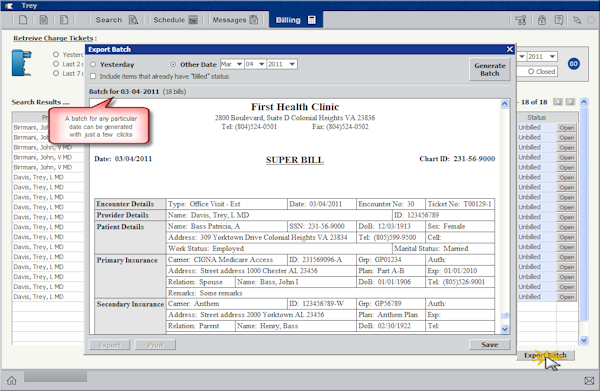Click the Generate Batch button
Screen dimensions: 600x391
[489, 69]
